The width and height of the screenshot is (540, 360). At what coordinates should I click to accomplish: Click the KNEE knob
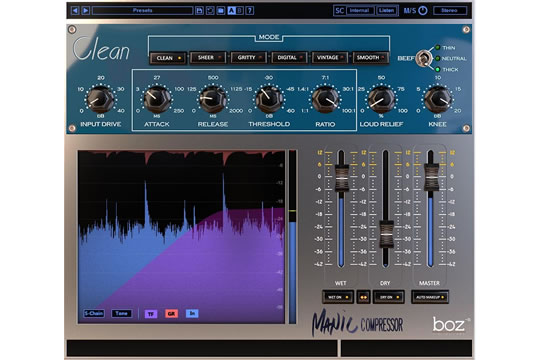tap(437, 99)
